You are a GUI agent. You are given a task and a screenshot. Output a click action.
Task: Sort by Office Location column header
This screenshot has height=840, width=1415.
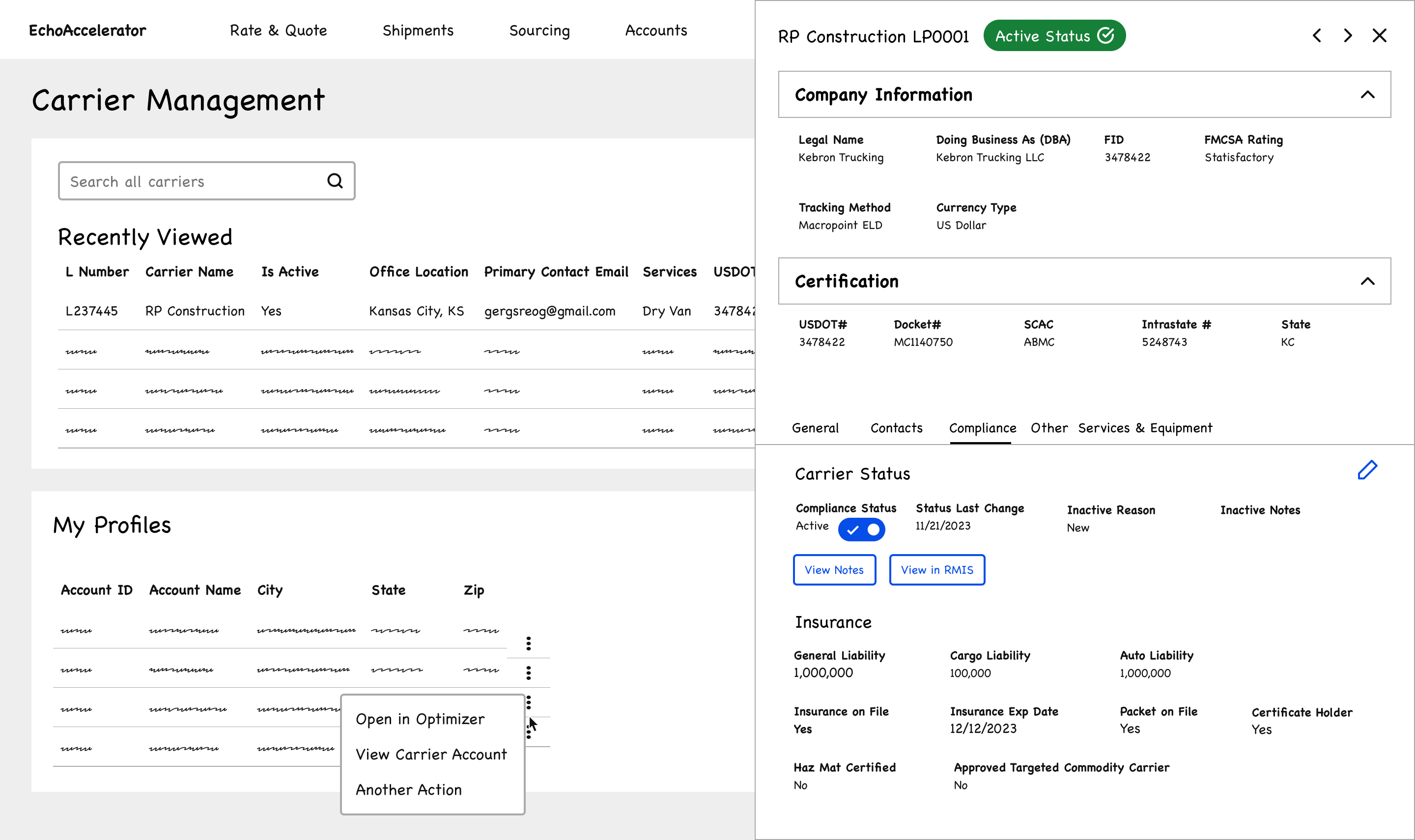419,272
